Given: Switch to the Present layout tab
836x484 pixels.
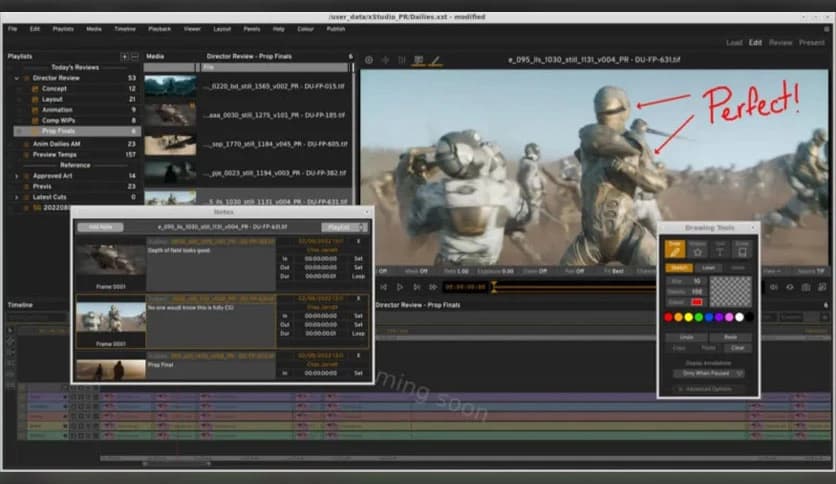Looking at the screenshot, I should pos(811,43).
